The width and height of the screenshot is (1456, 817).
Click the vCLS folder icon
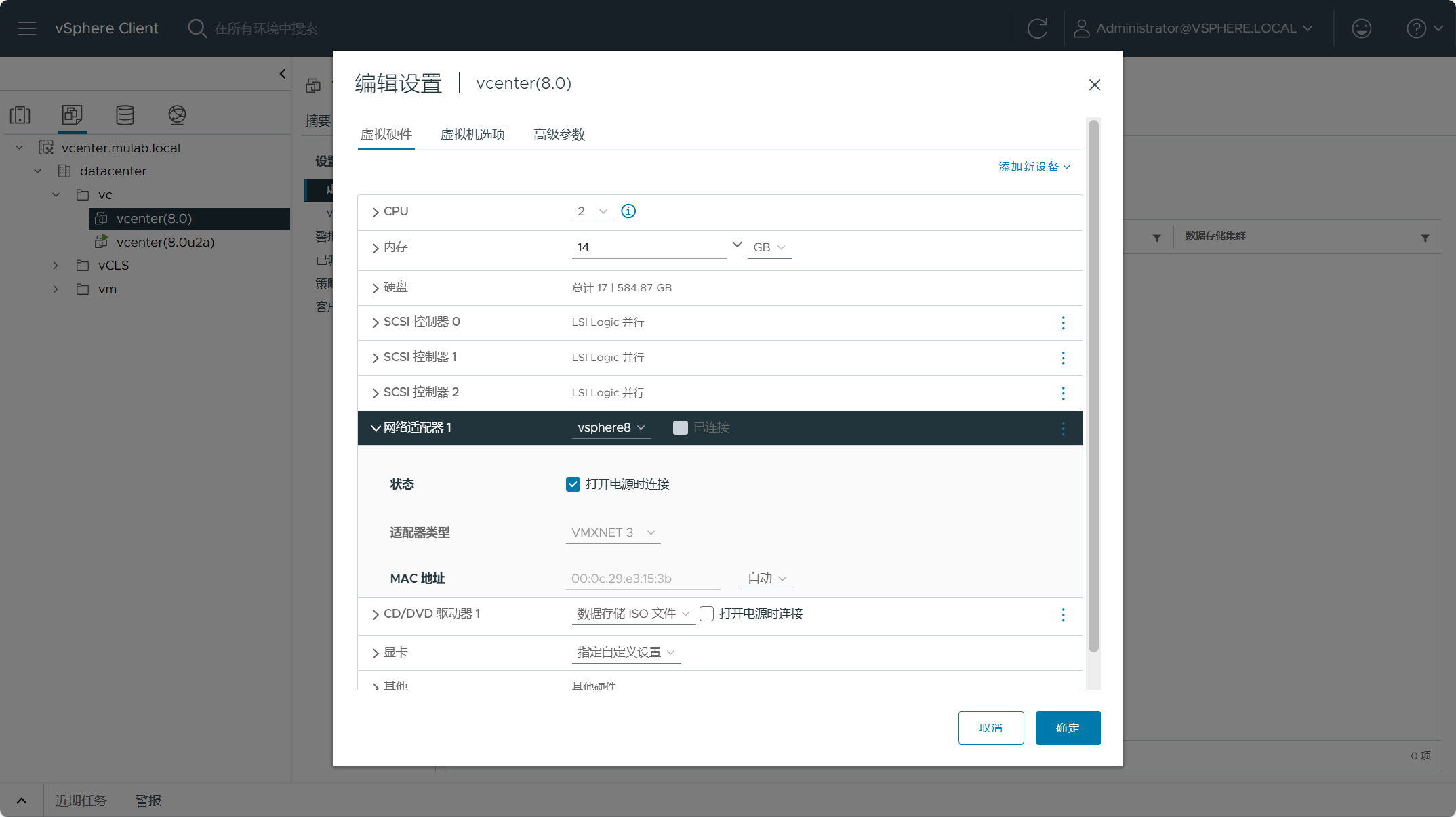point(83,266)
